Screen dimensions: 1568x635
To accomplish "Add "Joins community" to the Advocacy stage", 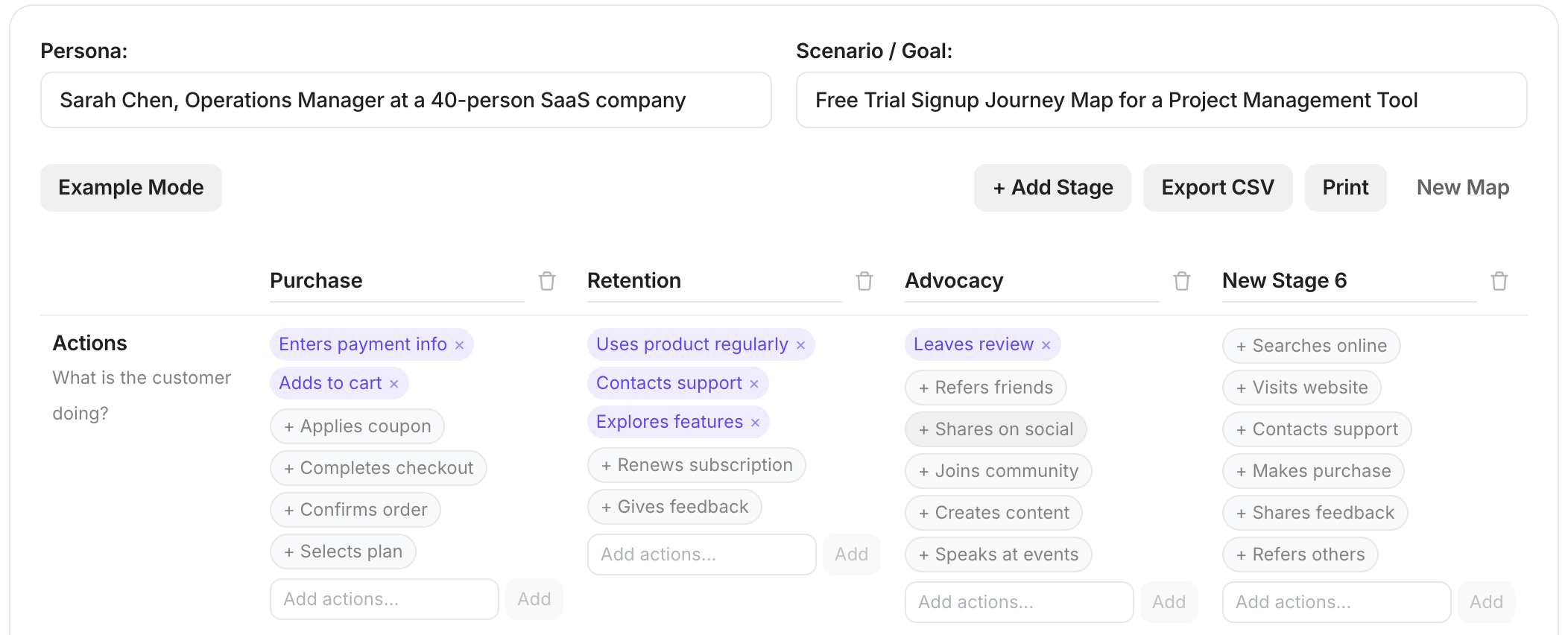I will click(998, 470).
